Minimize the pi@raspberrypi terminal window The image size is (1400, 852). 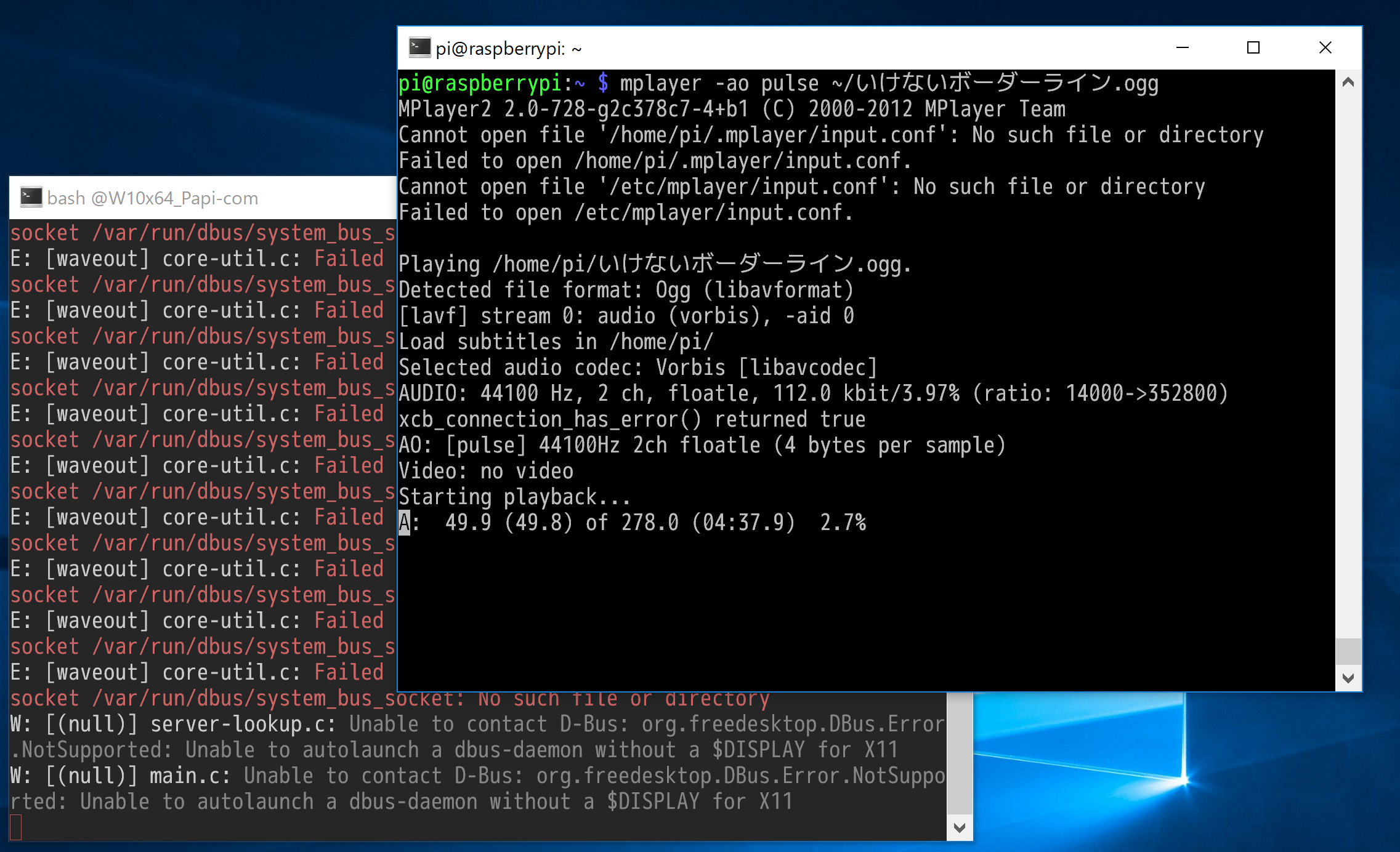1182,48
